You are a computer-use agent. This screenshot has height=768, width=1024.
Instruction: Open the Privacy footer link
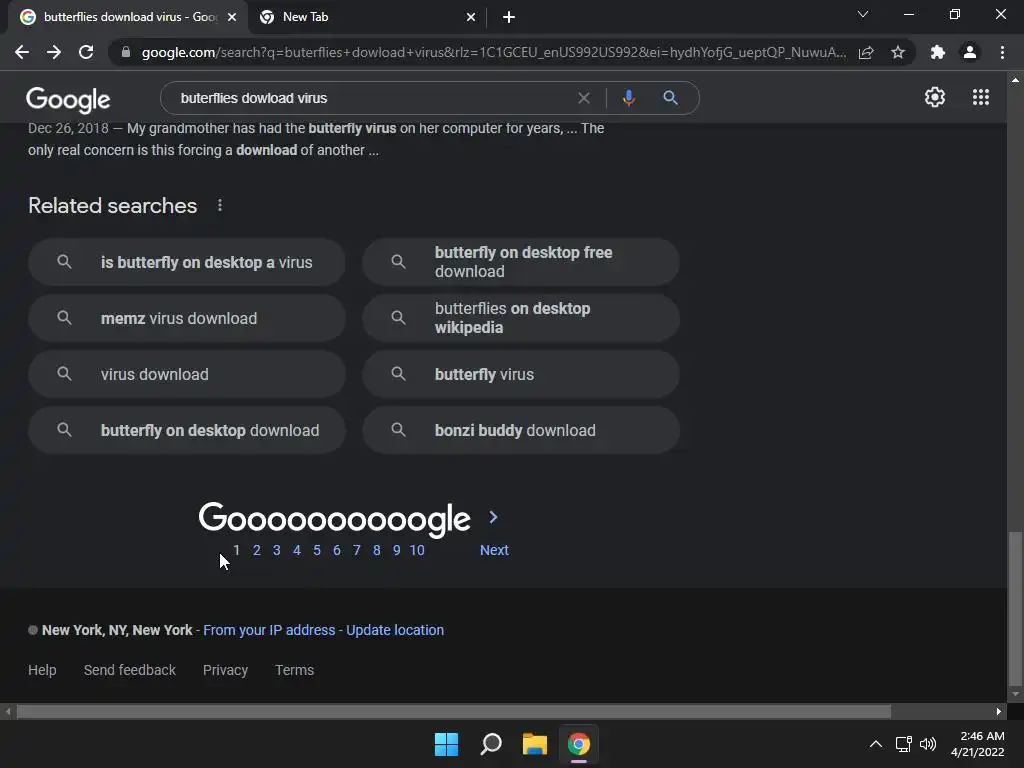tap(225, 670)
